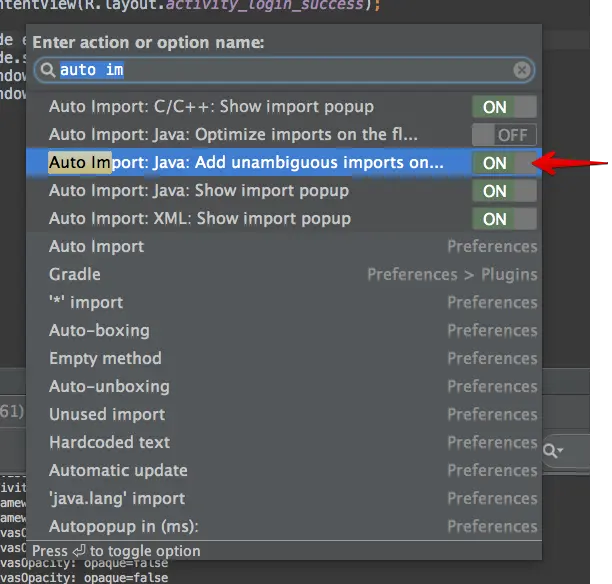
Task: Toggle Java Show import popup switch
Action: point(504,191)
